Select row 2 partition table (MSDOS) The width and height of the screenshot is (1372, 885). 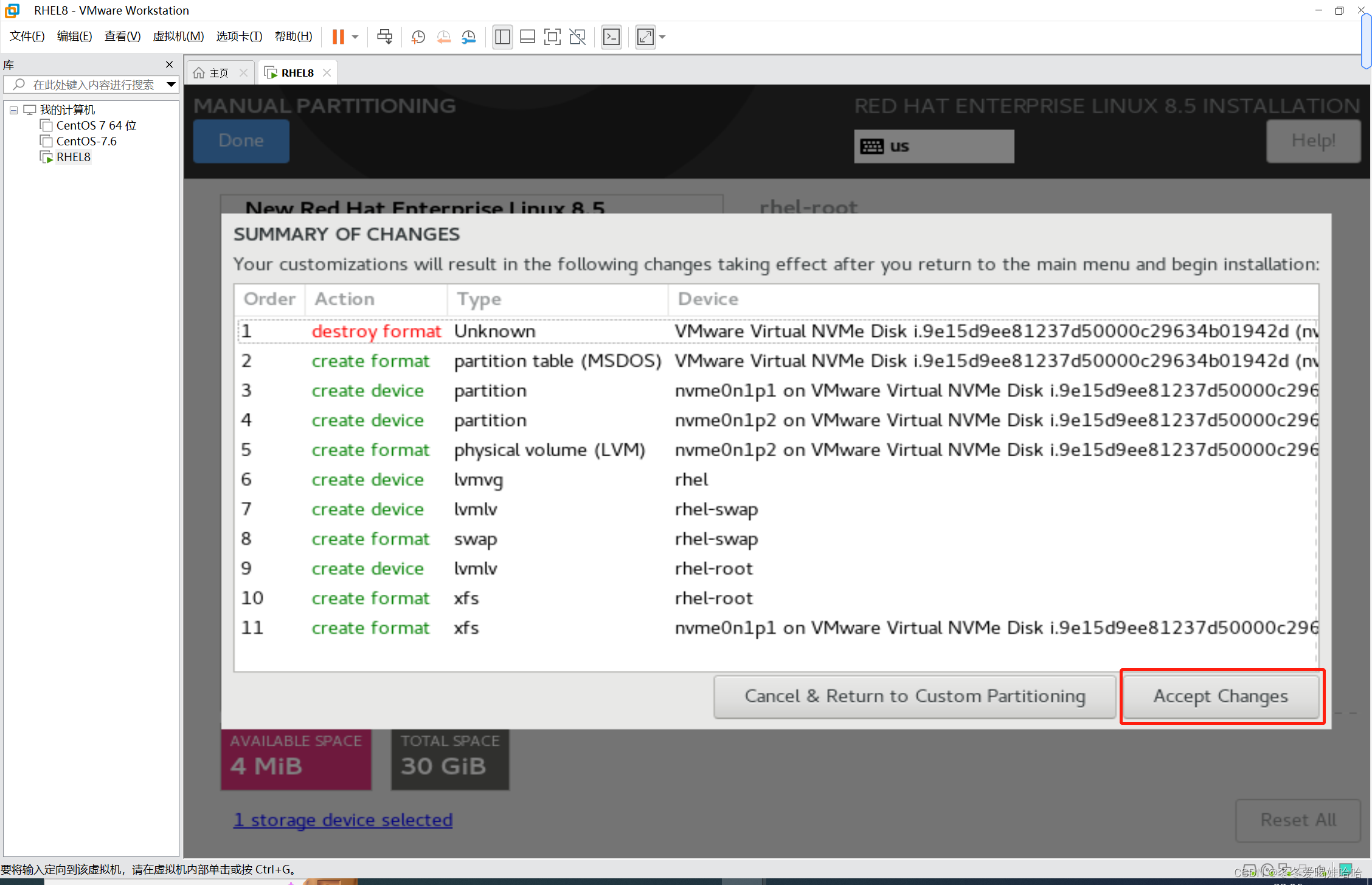pos(777,361)
